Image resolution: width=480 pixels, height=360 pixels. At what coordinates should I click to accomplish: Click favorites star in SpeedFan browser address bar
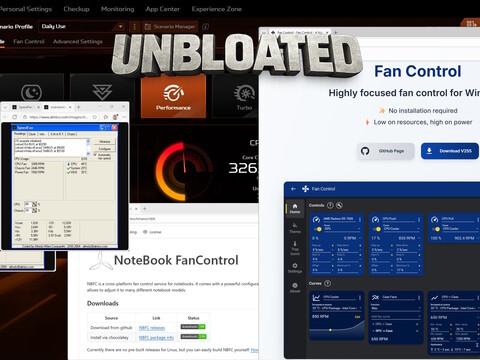(95, 117)
